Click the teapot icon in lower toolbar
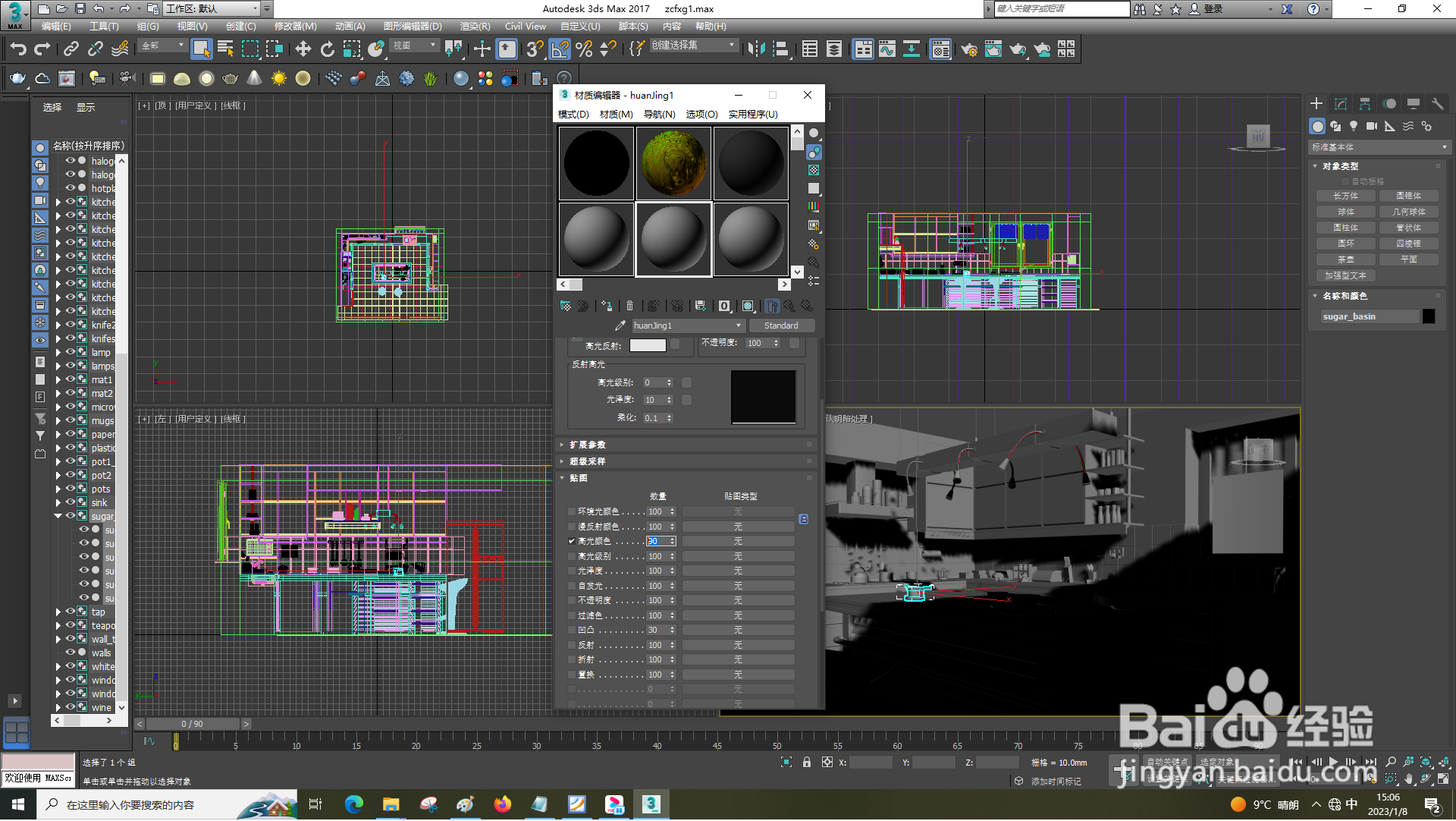Screen dimensions: 1456x821 (x=18, y=78)
